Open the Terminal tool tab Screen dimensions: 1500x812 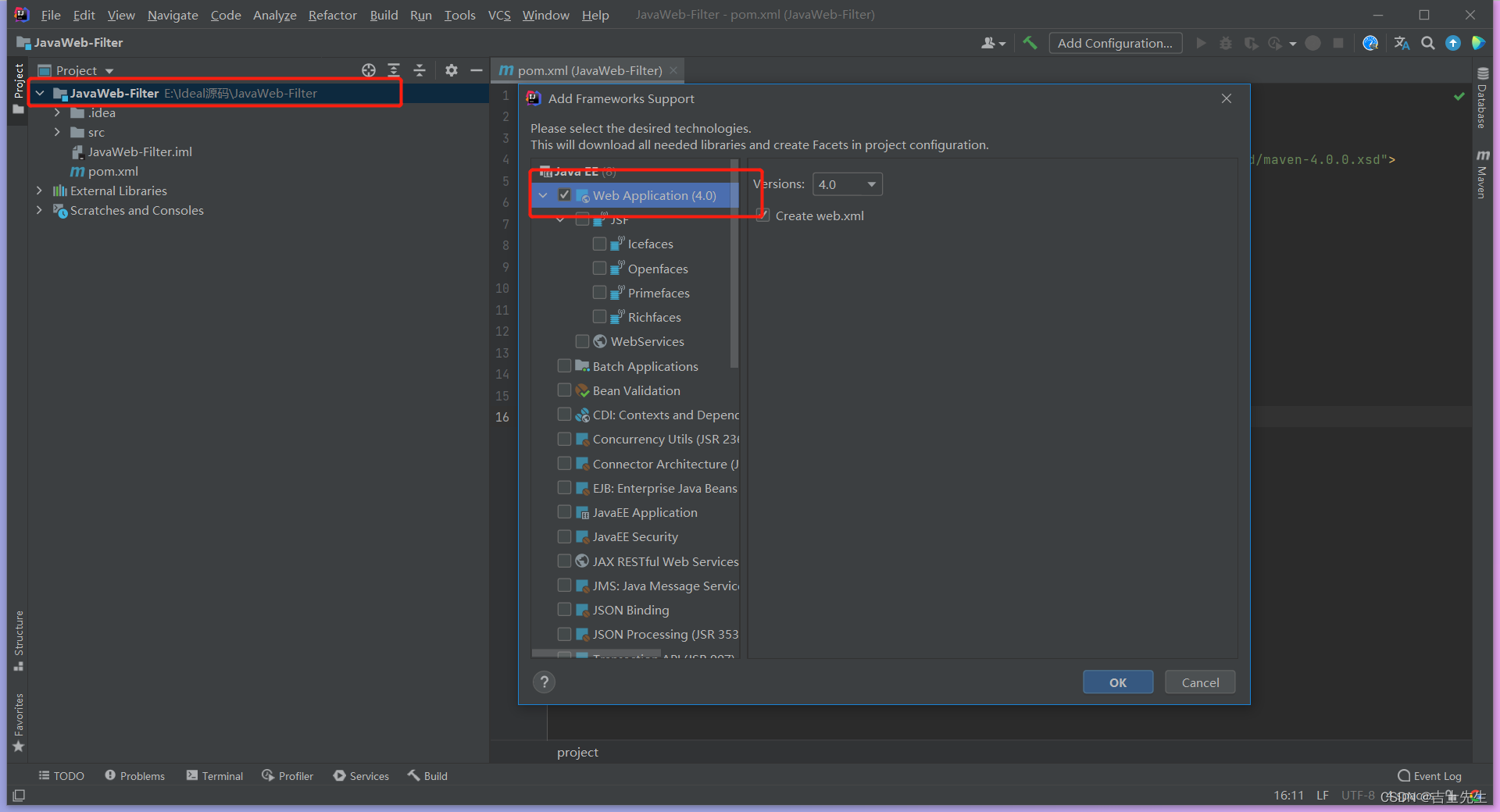click(215, 775)
